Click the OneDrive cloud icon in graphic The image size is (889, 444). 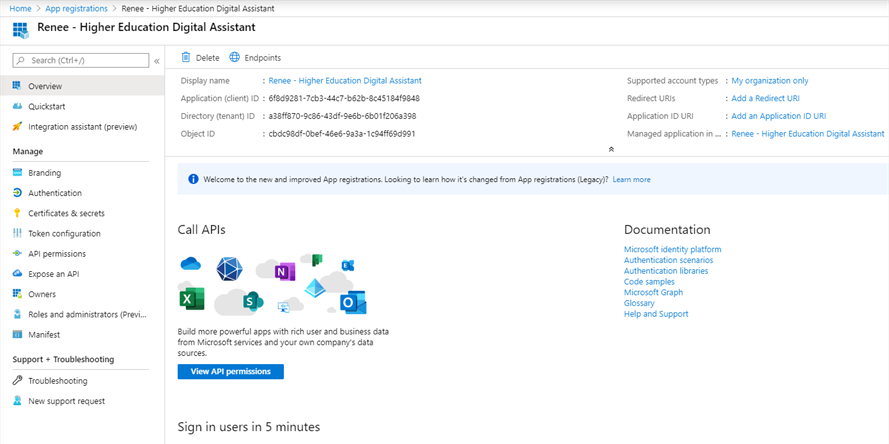coord(191,263)
